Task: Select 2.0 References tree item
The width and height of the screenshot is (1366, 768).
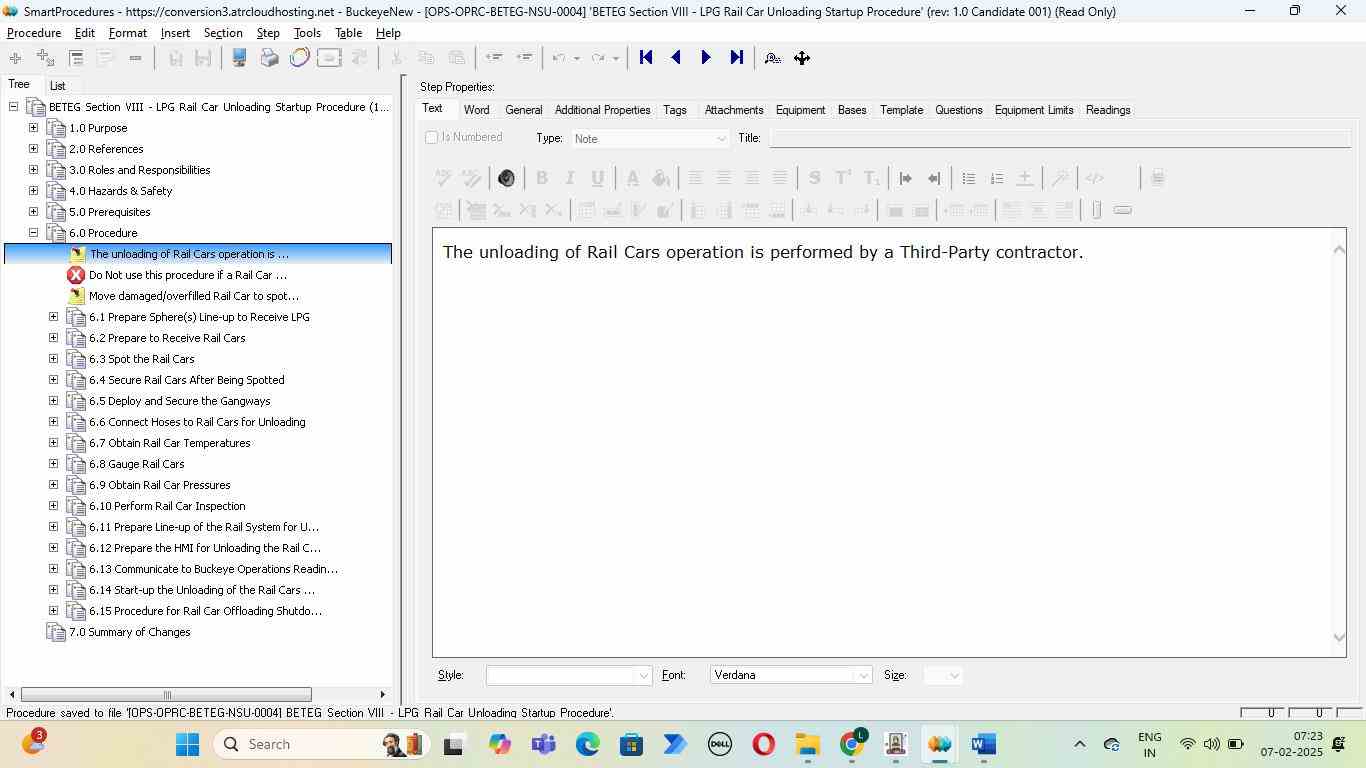Action: point(106,149)
